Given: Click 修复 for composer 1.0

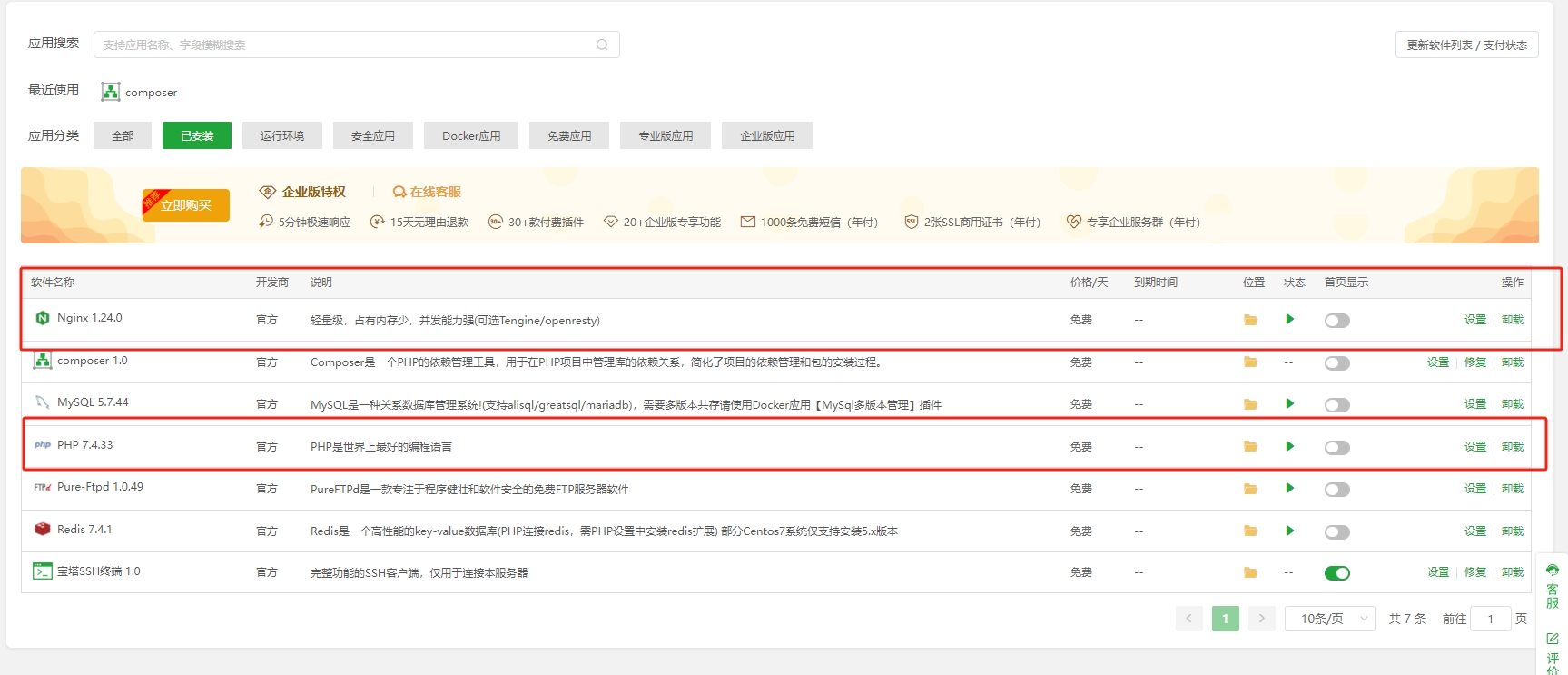Looking at the screenshot, I should [1475, 362].
